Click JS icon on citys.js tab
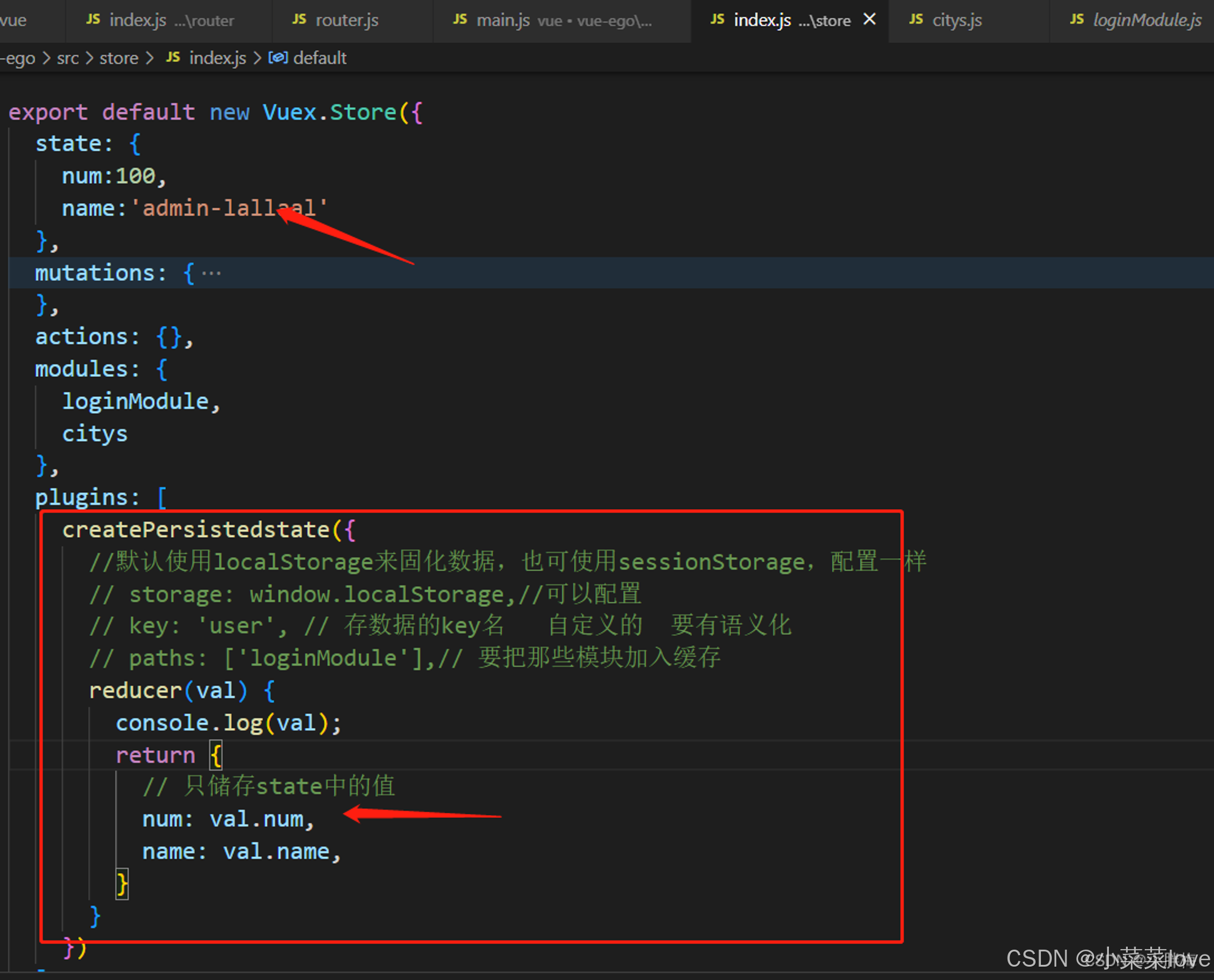The image size is (1214, 980). tap(916, 20)
